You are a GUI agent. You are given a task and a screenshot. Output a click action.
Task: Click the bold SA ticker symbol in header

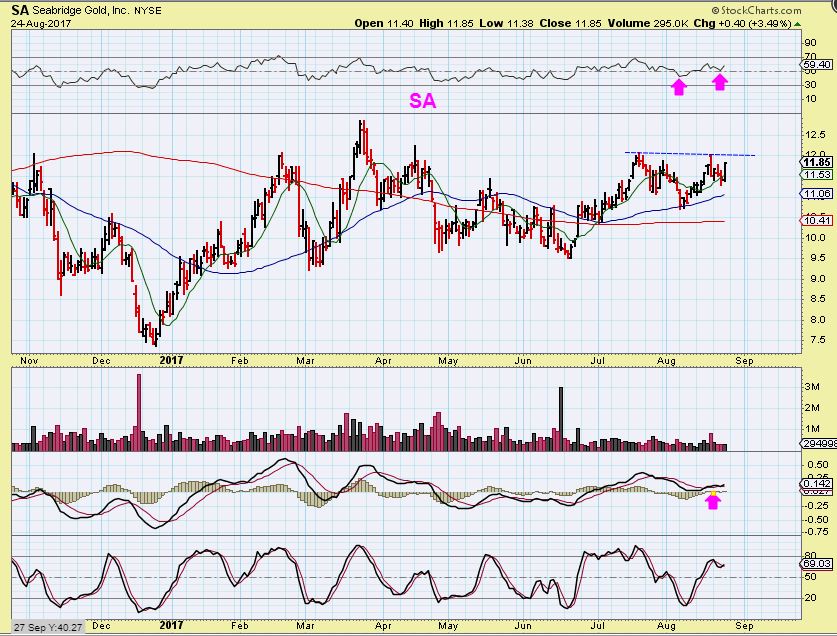click(21, 10)
